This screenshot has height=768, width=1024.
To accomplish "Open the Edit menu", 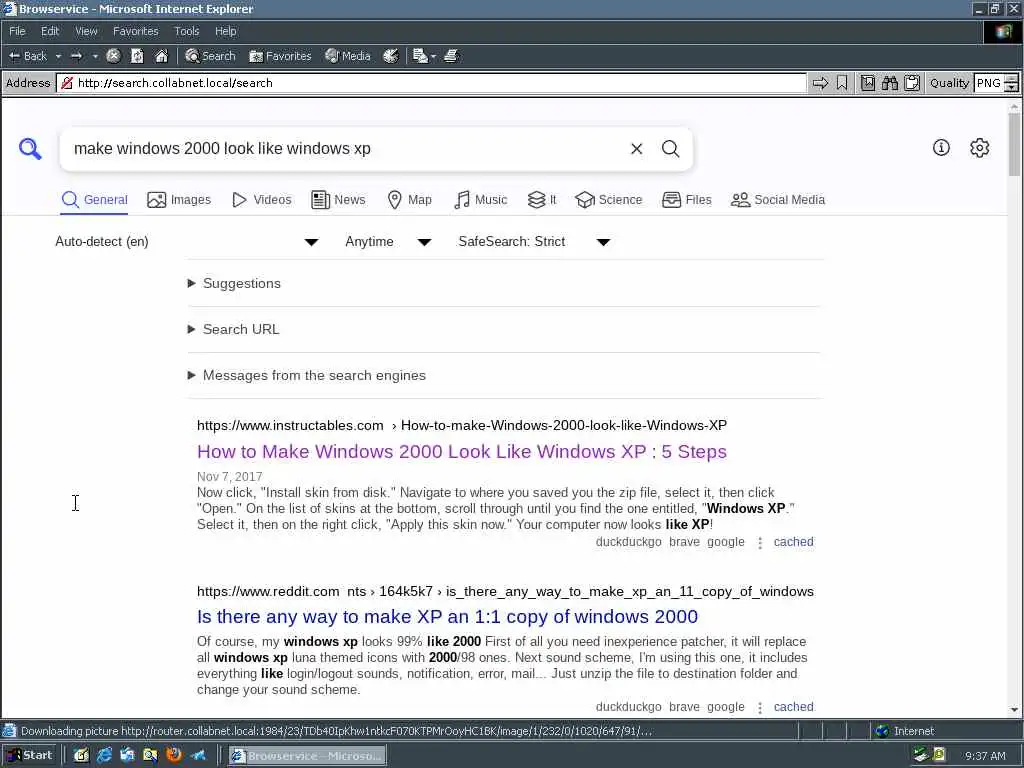I will pos(50,31).
